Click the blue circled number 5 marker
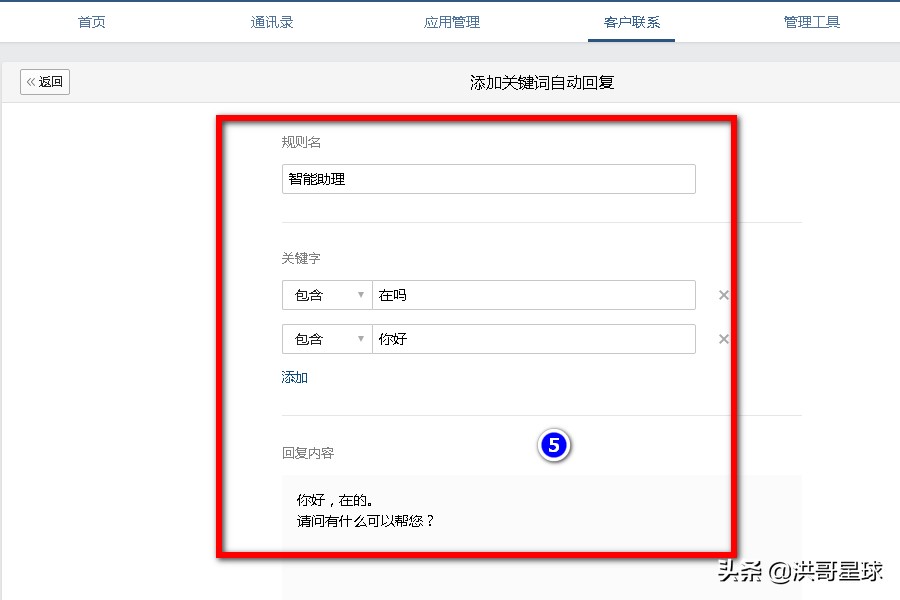The height and width of the screenshot is (600, 900). (x=556, y=447)
